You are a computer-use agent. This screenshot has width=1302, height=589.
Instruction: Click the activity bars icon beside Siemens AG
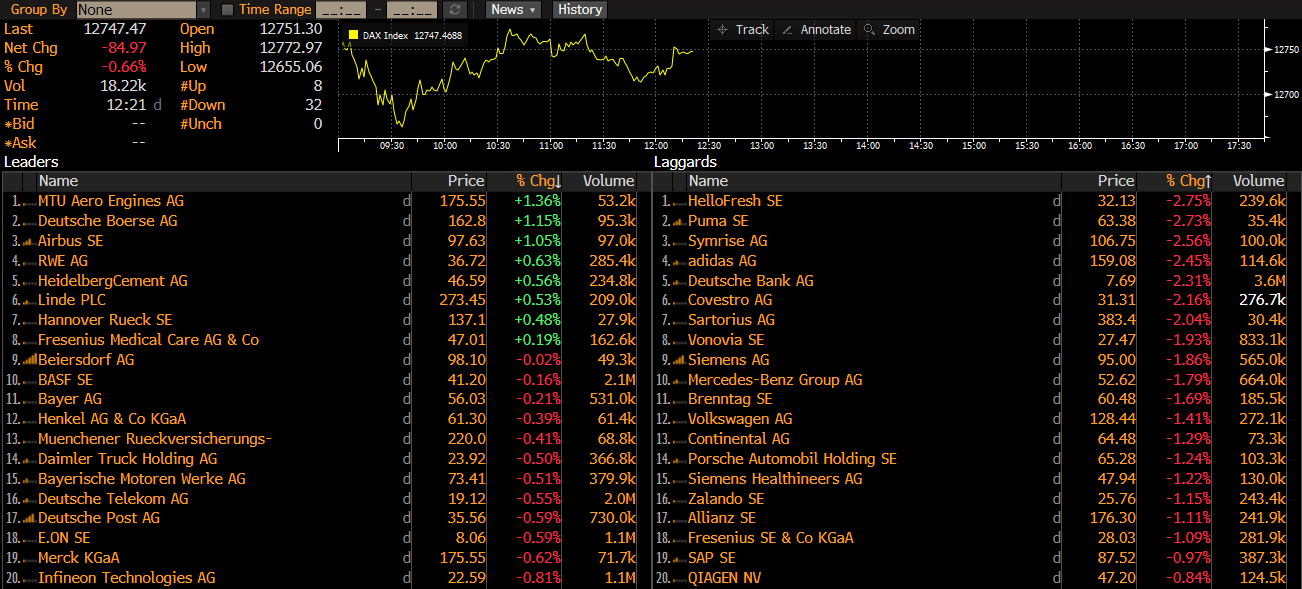click(x=678, y=360)
